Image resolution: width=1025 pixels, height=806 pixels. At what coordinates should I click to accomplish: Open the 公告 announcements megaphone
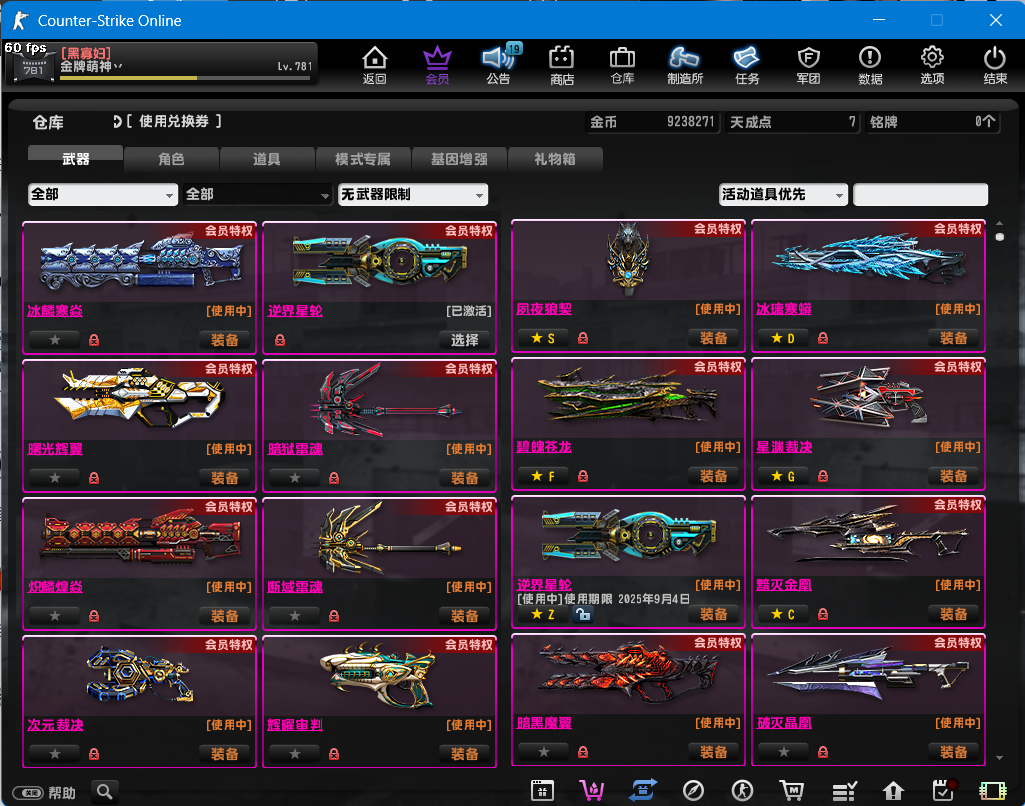(x=498, y=65)
